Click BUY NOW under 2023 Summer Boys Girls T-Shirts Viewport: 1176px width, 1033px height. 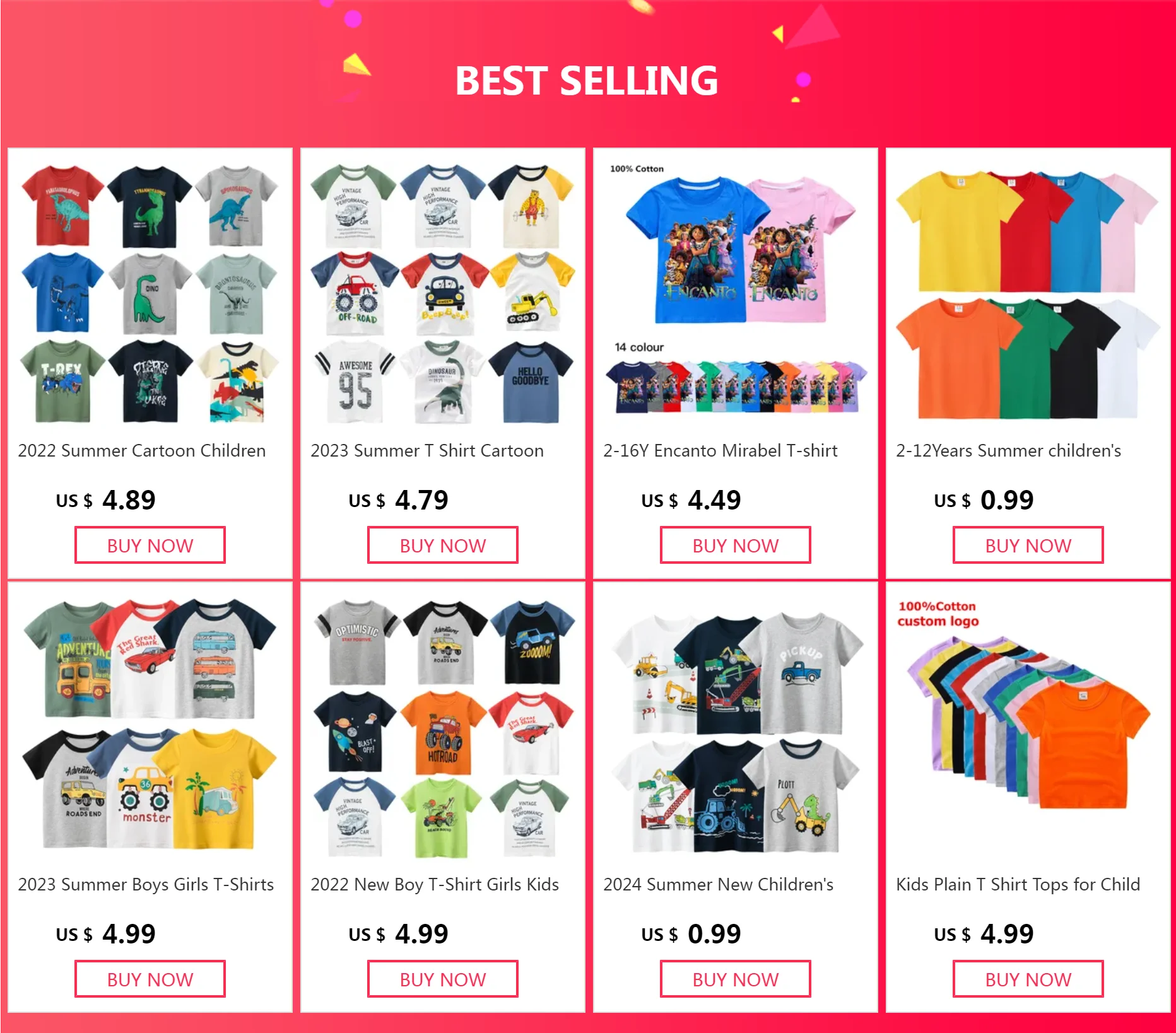coord(150,979)
